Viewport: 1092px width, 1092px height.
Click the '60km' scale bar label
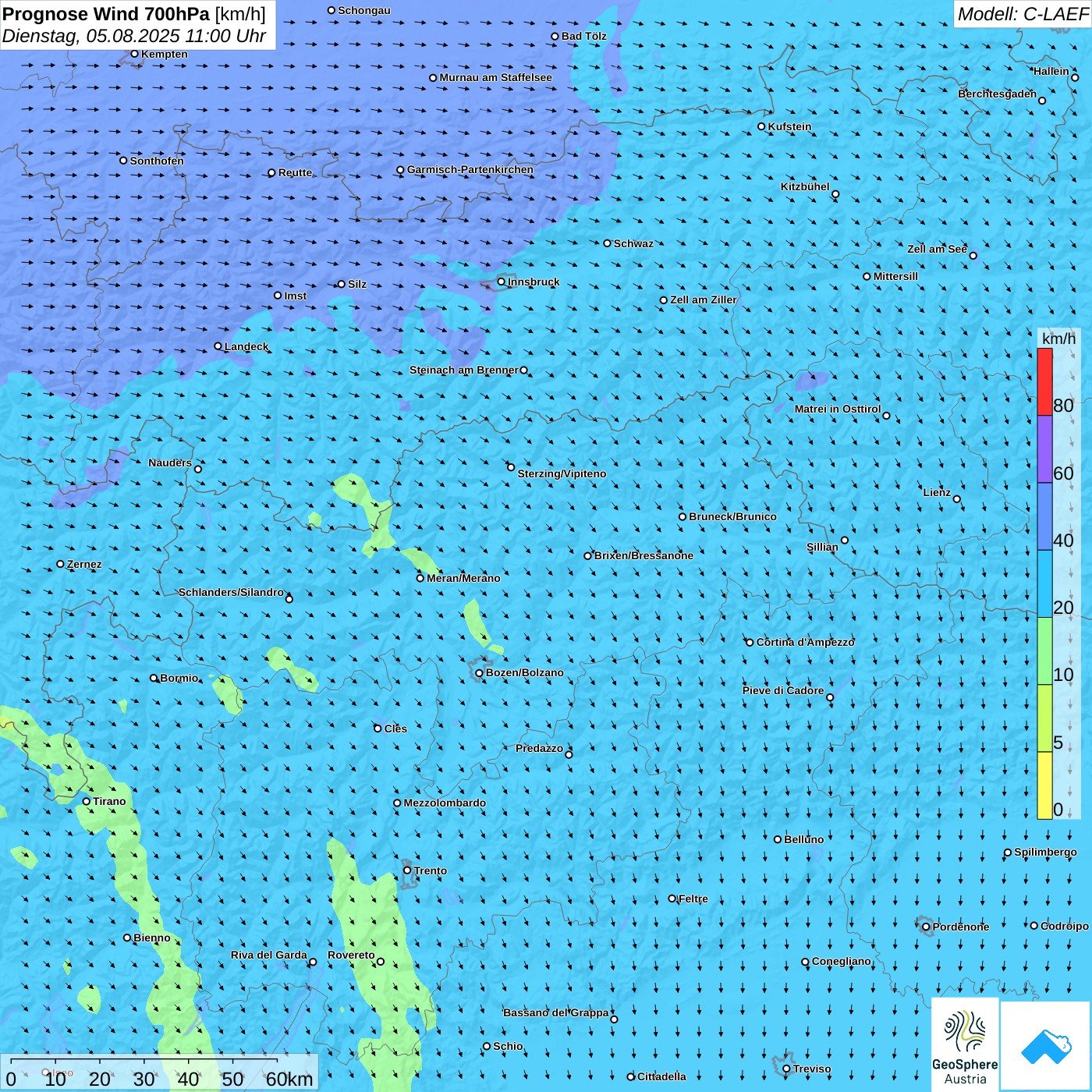pos(289,1079)
